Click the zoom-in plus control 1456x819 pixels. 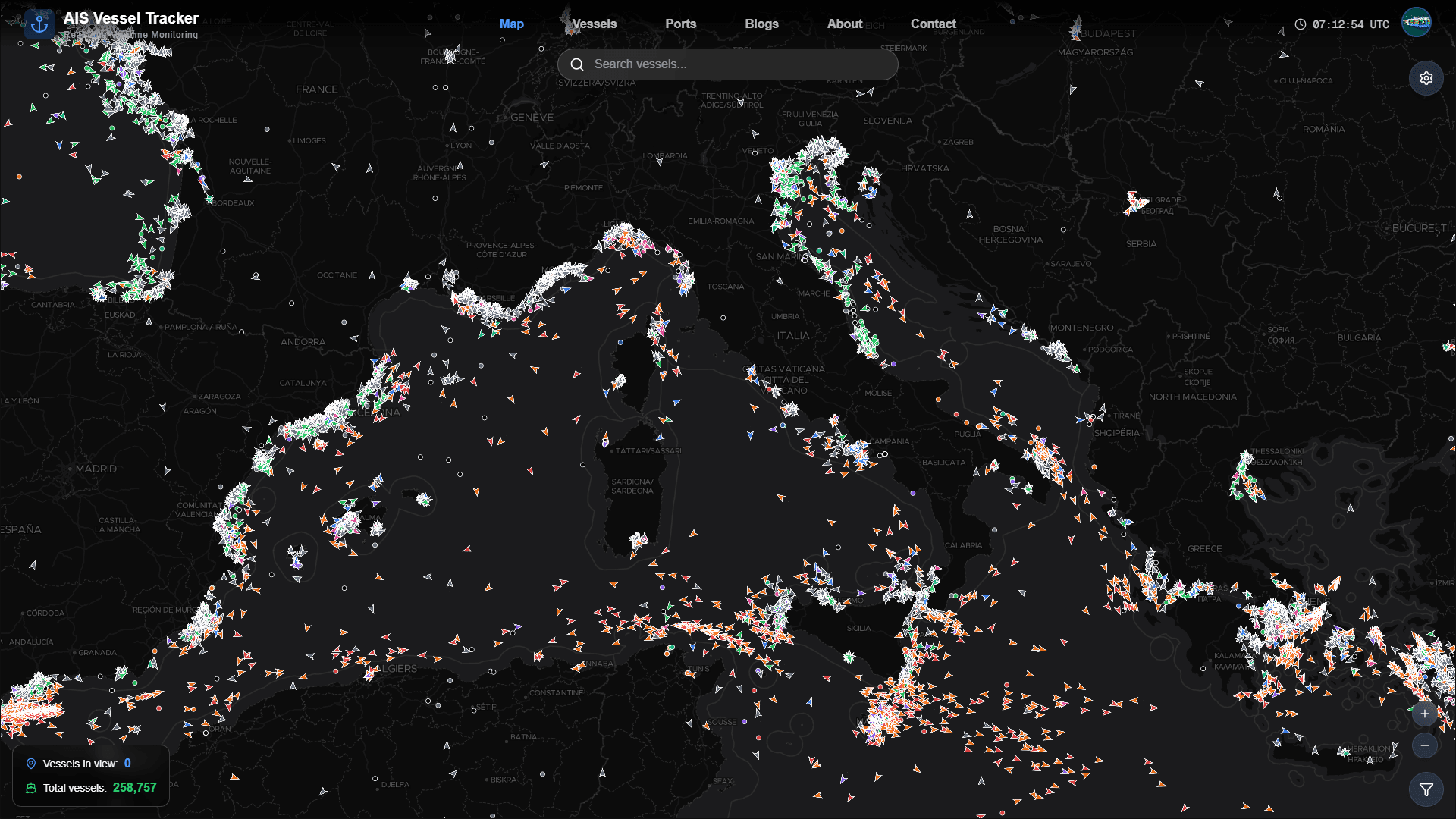point(1425,714)
